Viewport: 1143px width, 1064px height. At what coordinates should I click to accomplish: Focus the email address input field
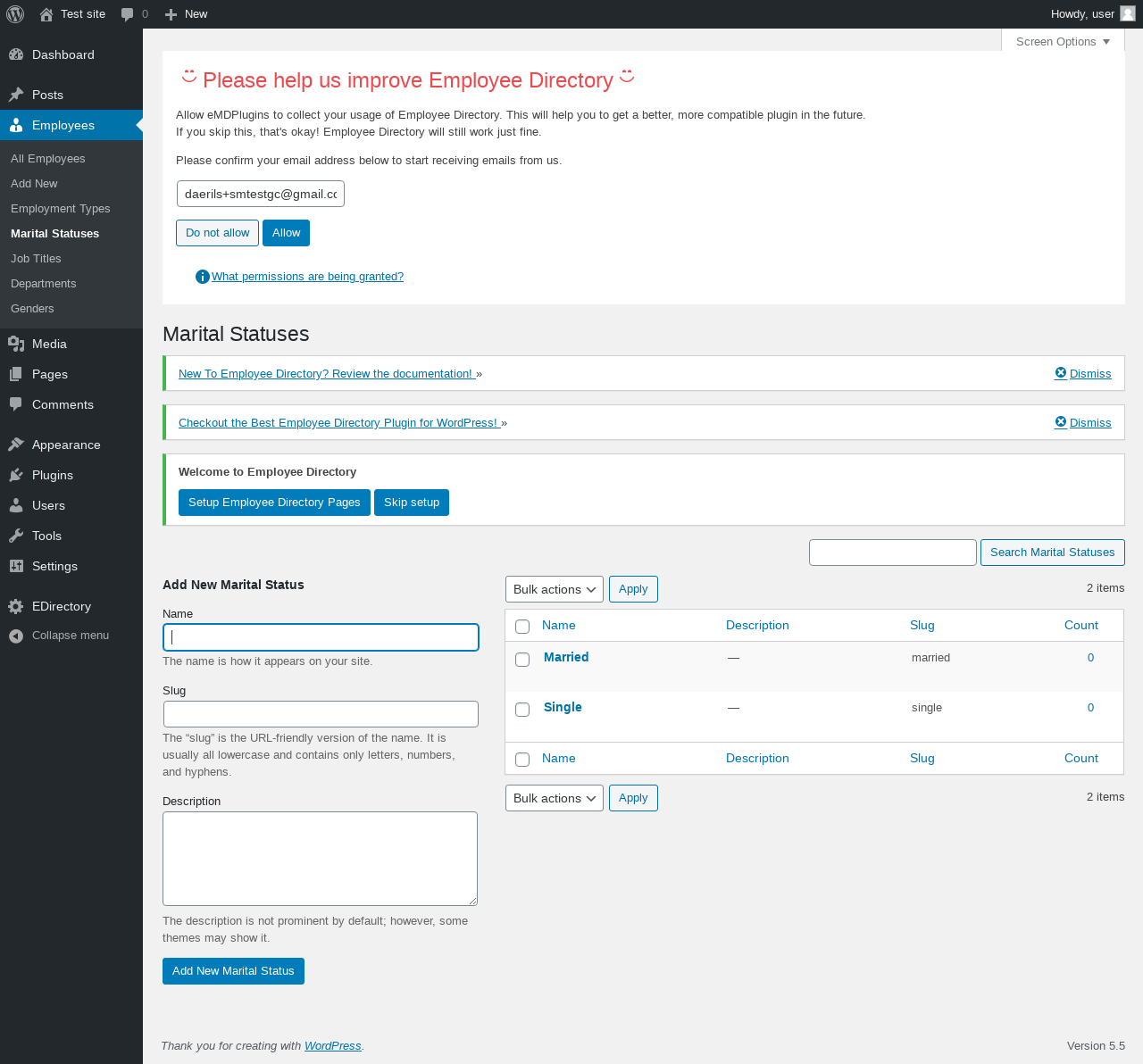[x=261, y=194]
